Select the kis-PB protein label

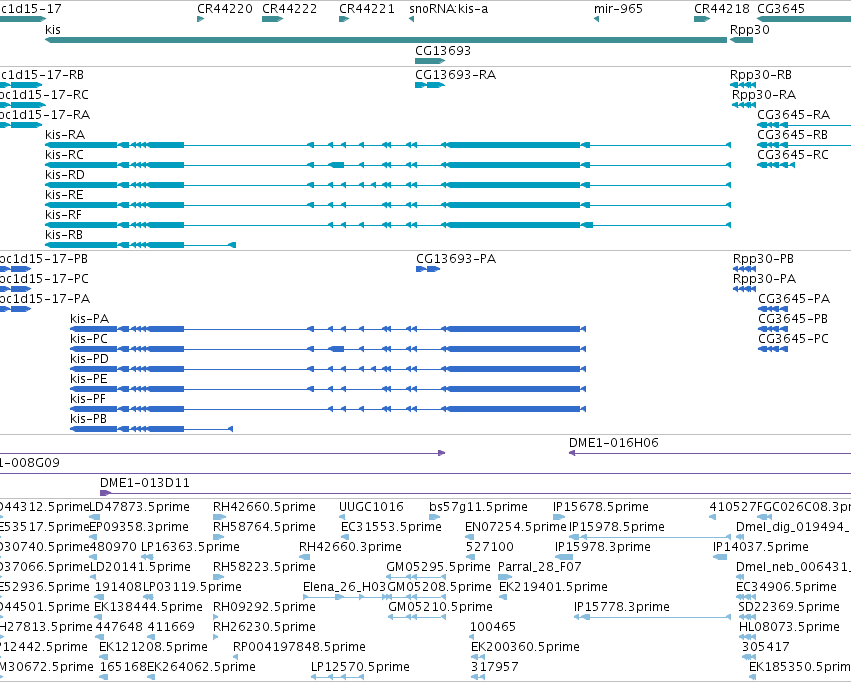(x=88, y=418)
